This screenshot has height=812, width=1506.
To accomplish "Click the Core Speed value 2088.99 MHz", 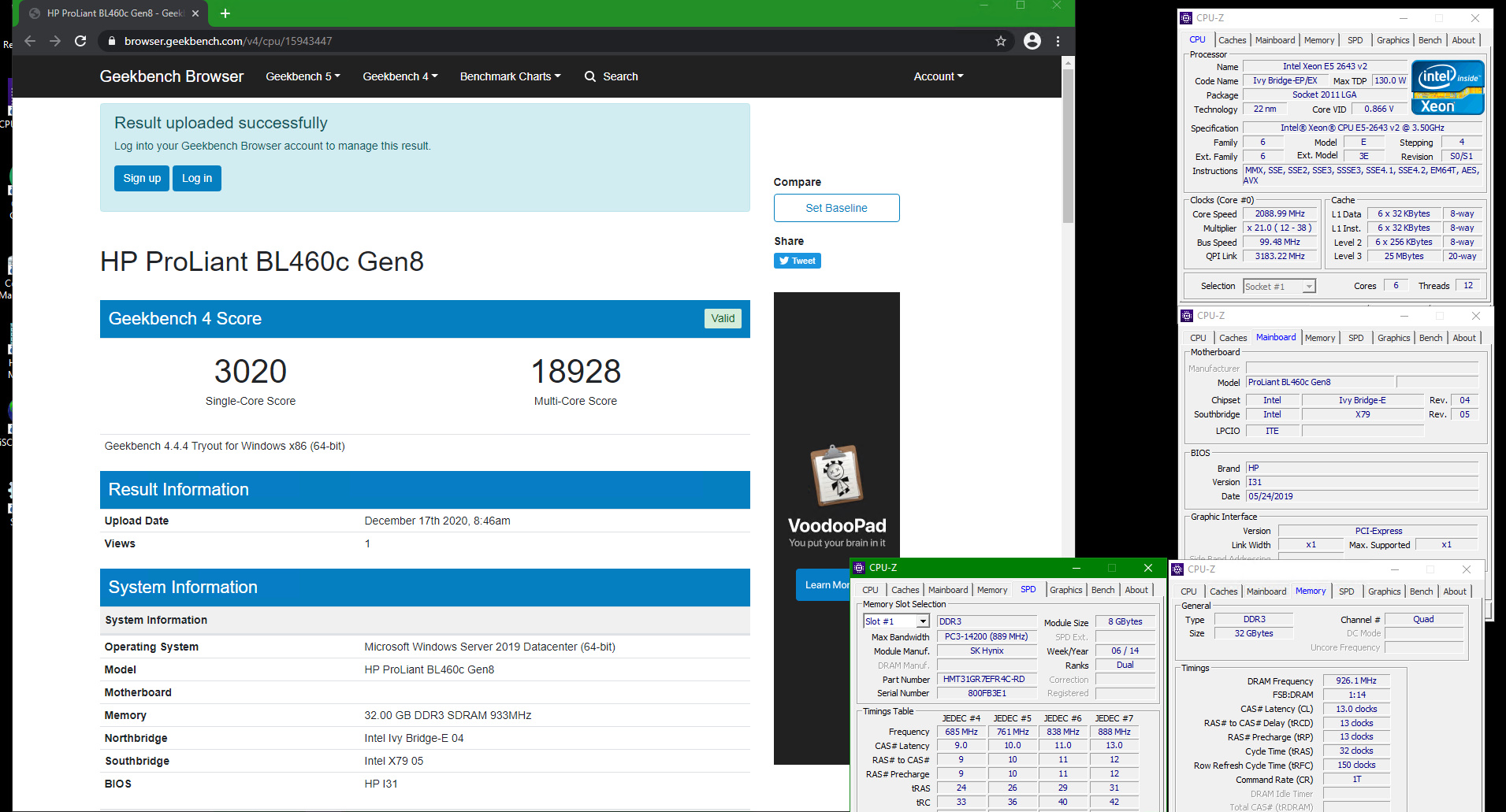I will click(1280, 213).
